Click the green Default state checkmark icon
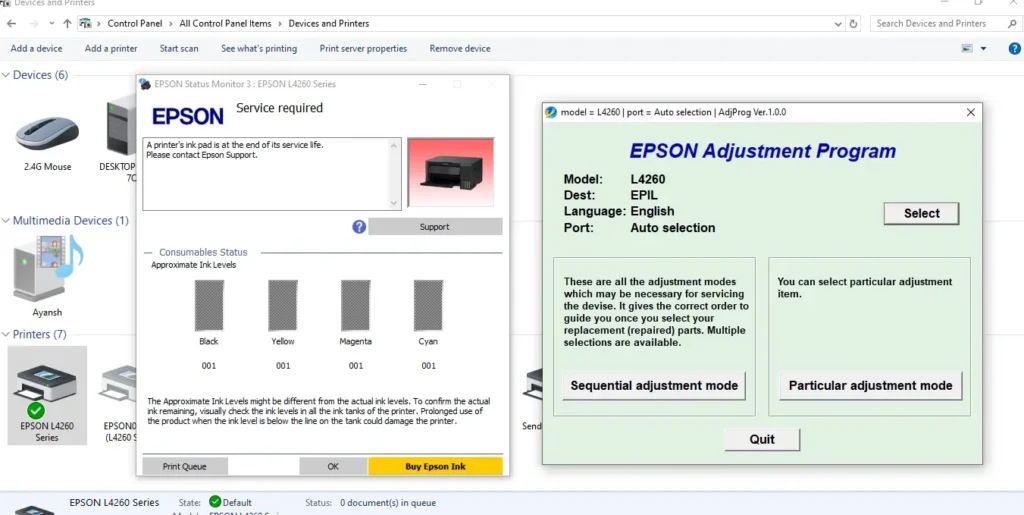The height and width of the screenshot is (515, 1024). 215,502
